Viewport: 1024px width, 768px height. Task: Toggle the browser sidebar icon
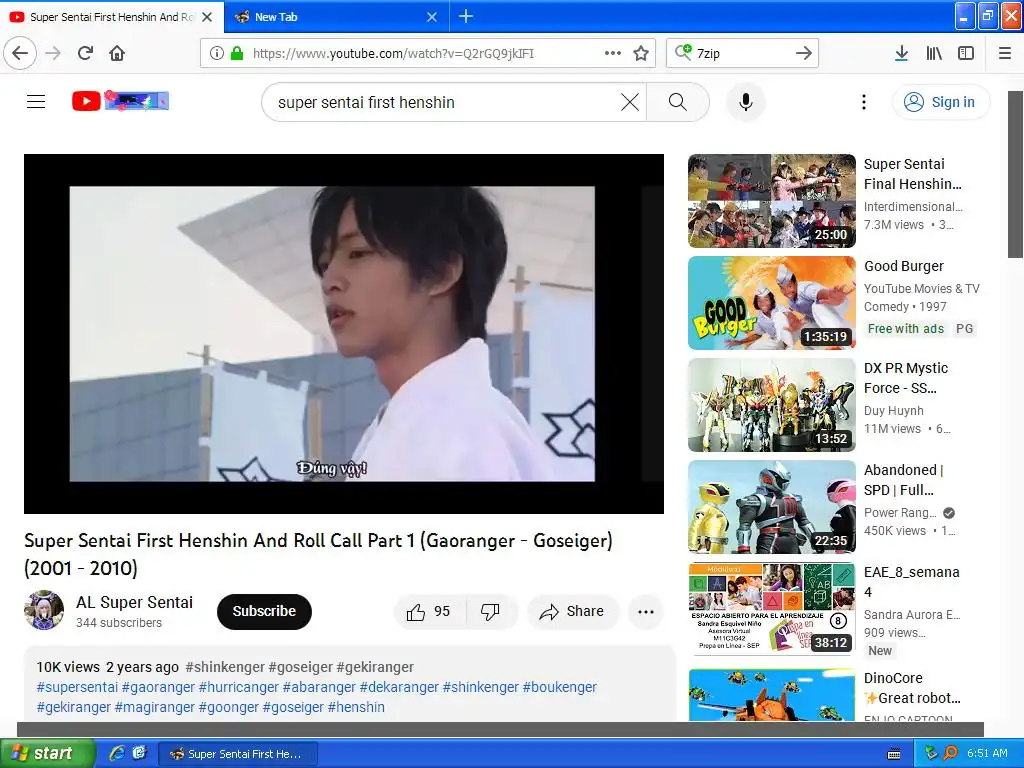tap(966, 53)
